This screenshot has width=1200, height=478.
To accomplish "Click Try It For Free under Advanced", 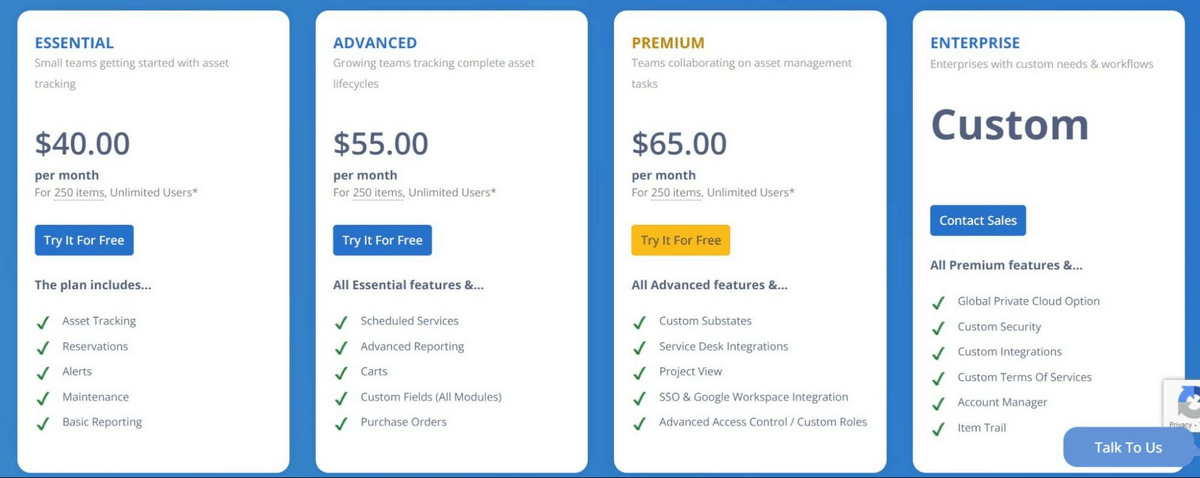I will [382, 240].
